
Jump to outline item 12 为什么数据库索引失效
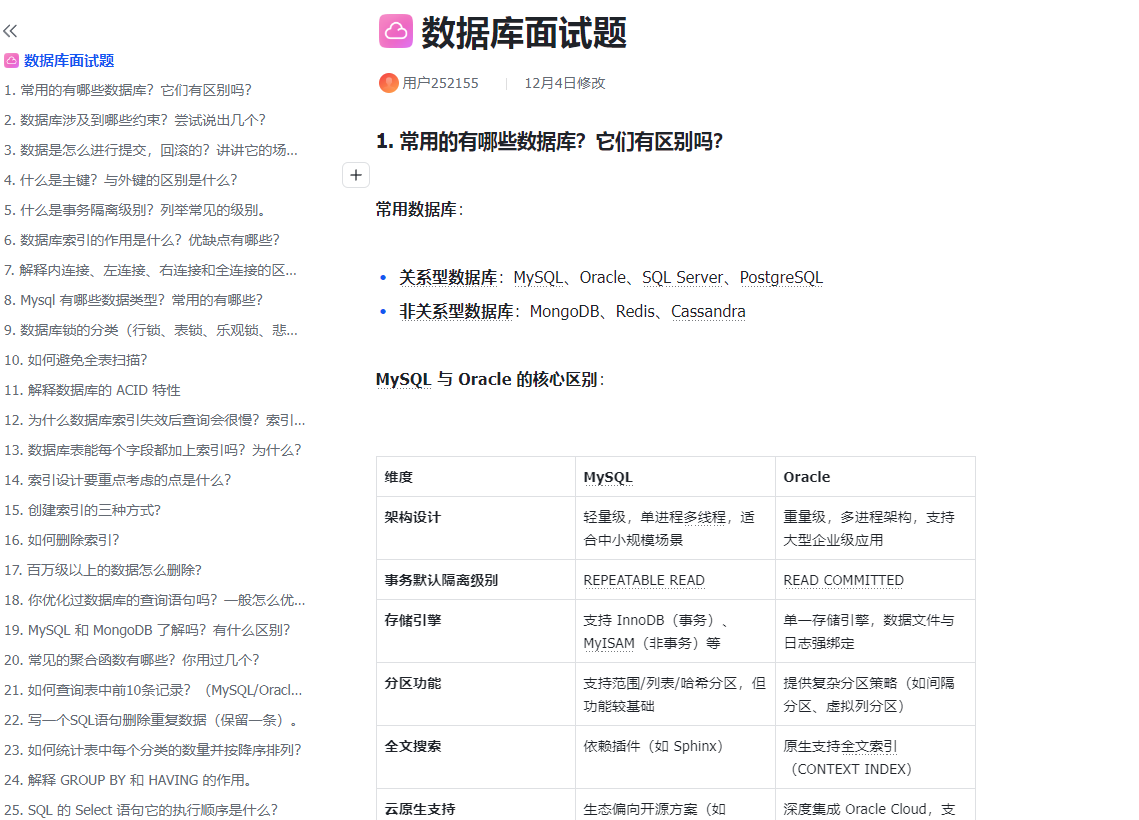click(x=155, y=421)
